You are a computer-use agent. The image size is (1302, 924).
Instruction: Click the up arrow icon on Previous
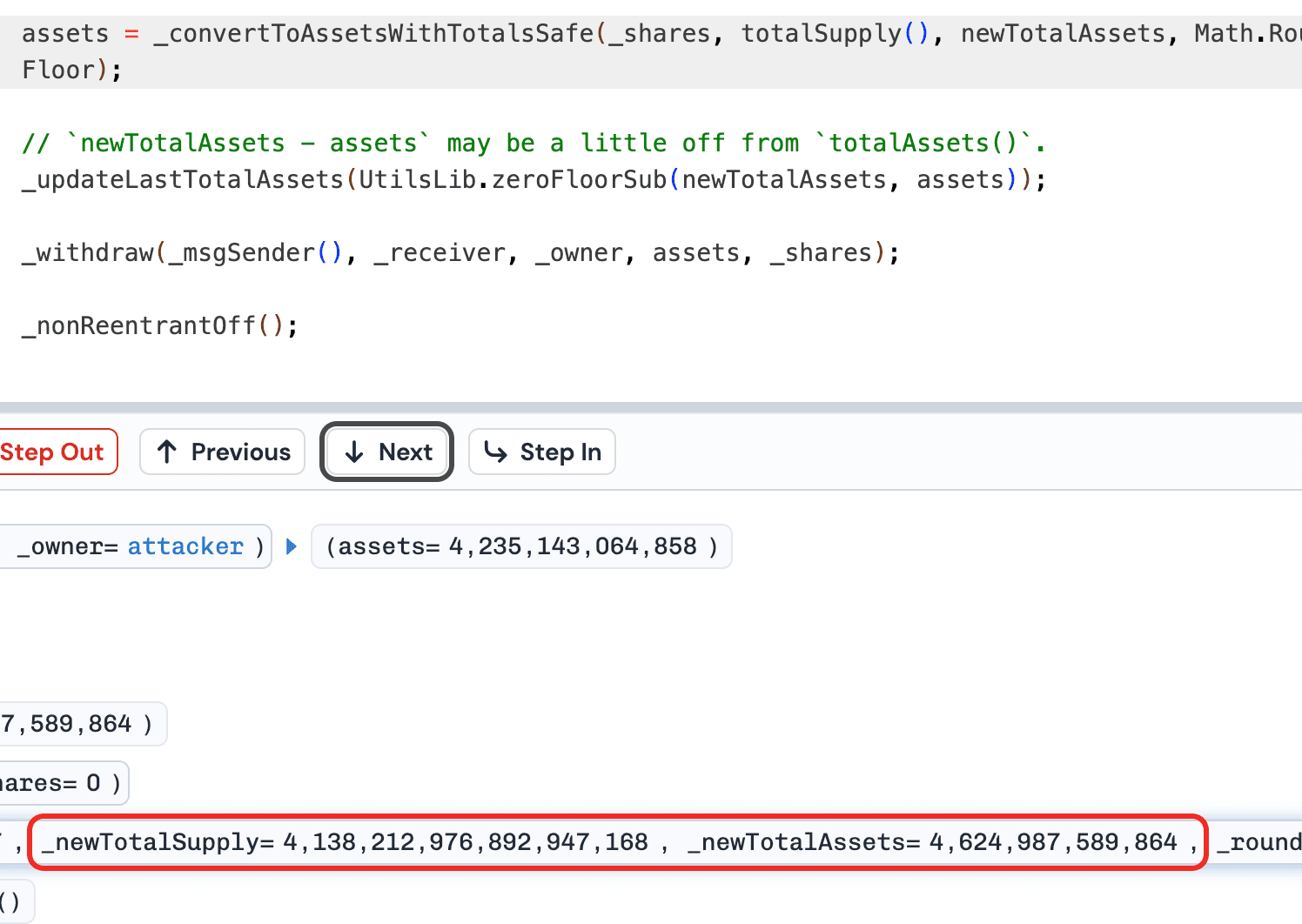click(167, 452)
